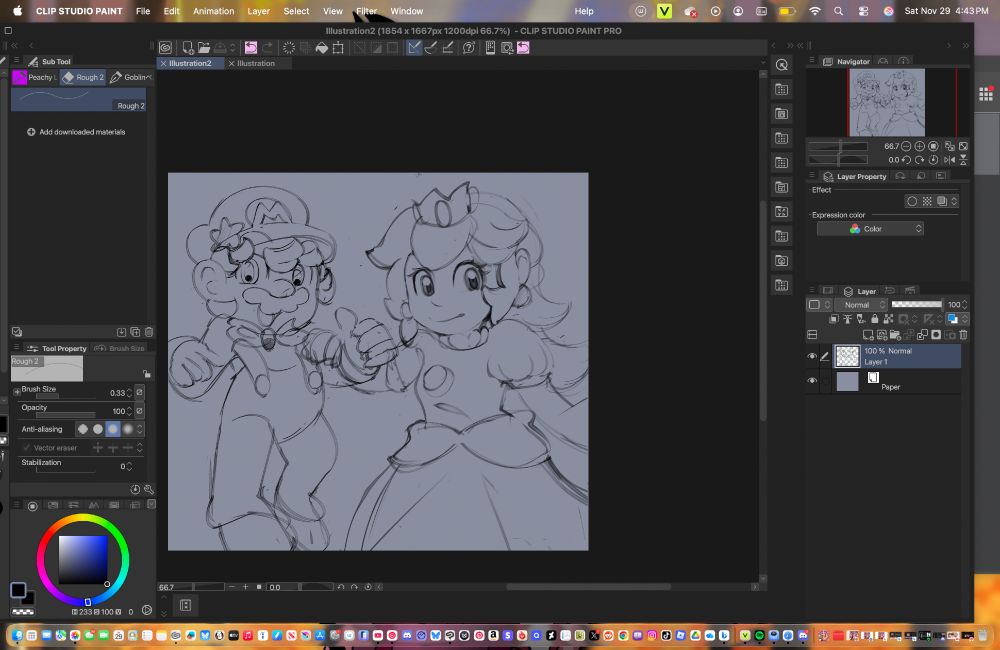Create layer mask icon in Layer panel
The height and width of the screenshot is (650, 1000).
click(x=936, y=335)
